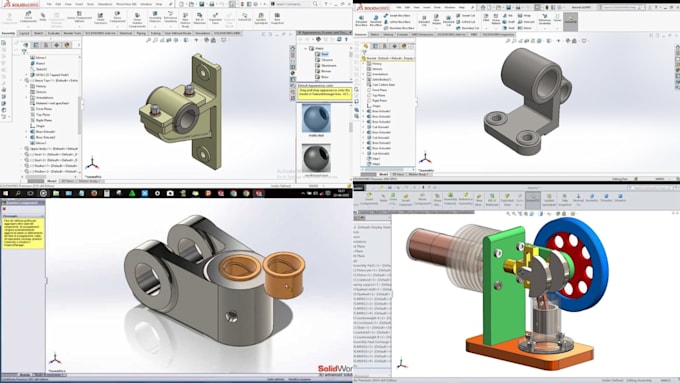Click Insert Components in bearing assembly ribbon
Screen dimensions: 680x383
coord(28,17)
